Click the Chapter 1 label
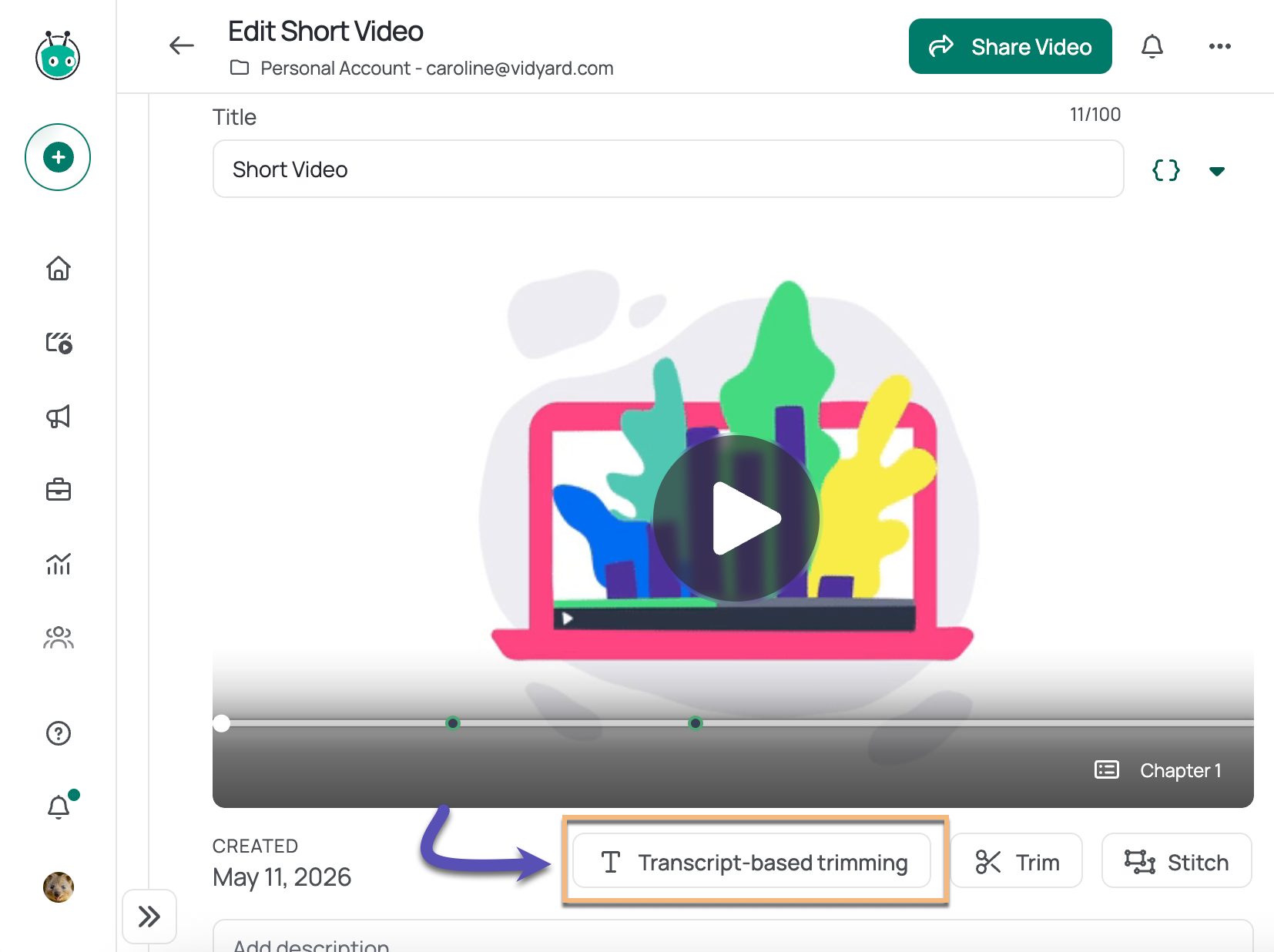The image size is (1274, 952). (x=1180, y=770)
